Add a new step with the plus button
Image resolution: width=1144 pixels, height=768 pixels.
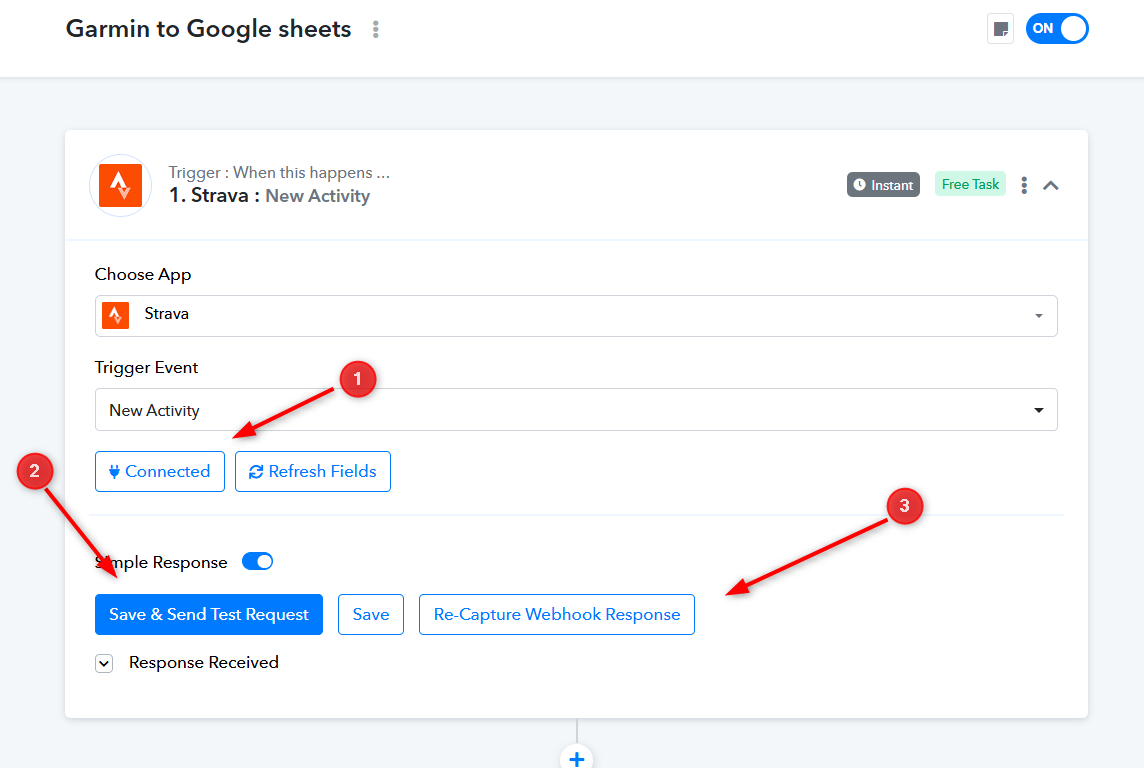click(x=576, y=759)
